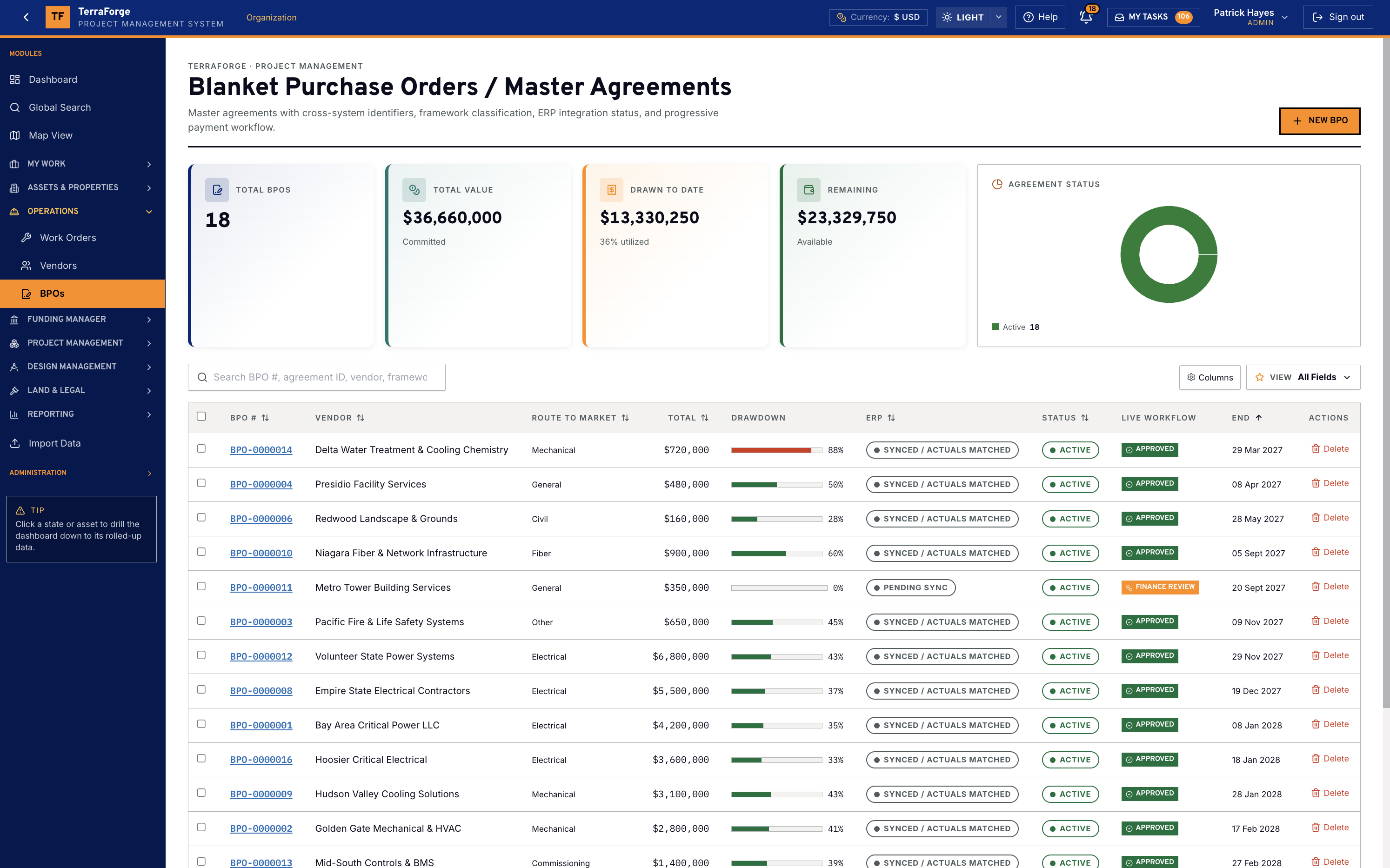
Task: Open the Organization header link
Action: pos(272,17)
